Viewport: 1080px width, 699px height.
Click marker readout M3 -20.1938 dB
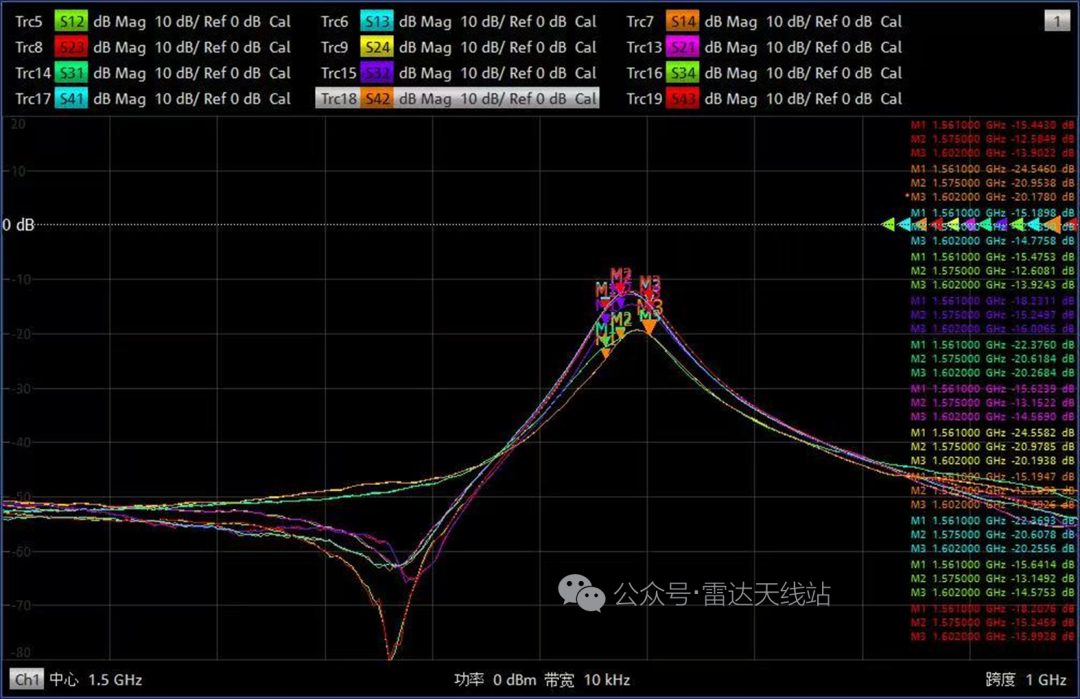click(992, 461)
